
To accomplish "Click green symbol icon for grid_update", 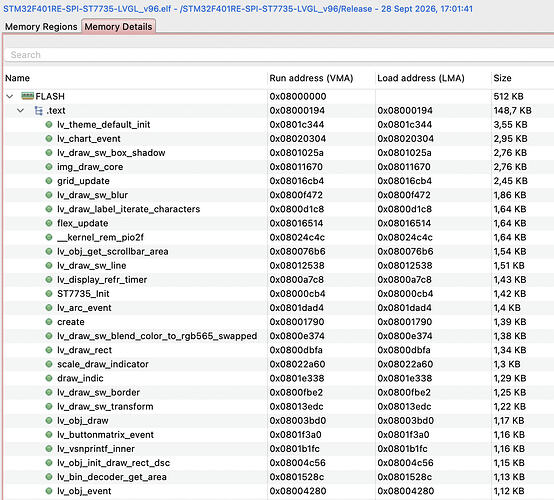I will [49, 181].
